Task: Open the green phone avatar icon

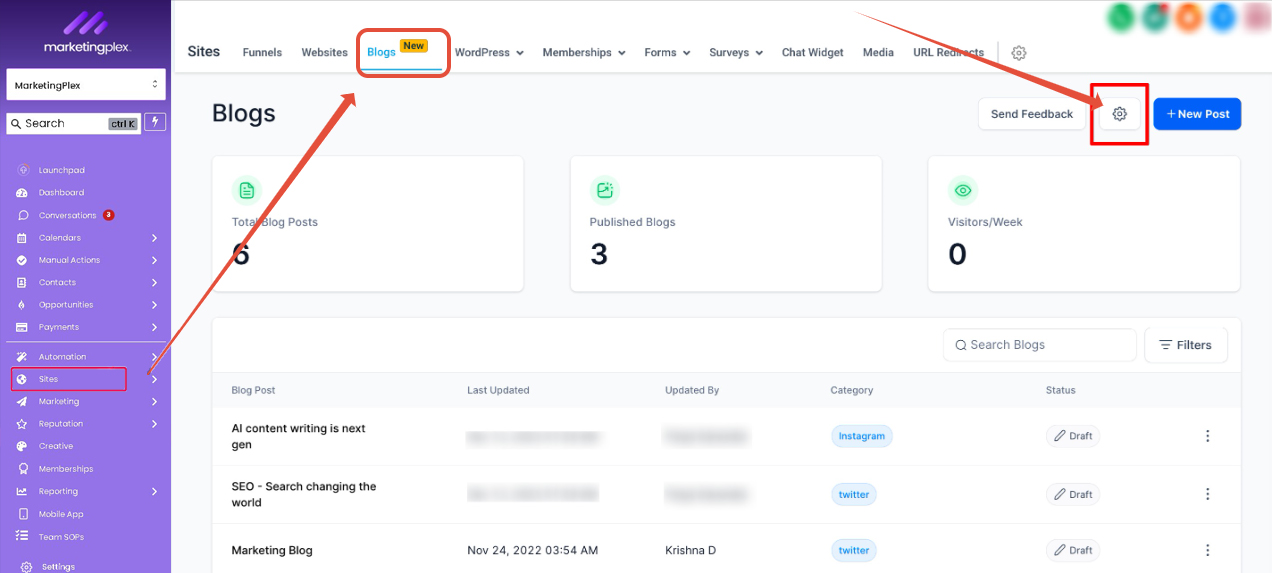Action: pos(1123,16)
